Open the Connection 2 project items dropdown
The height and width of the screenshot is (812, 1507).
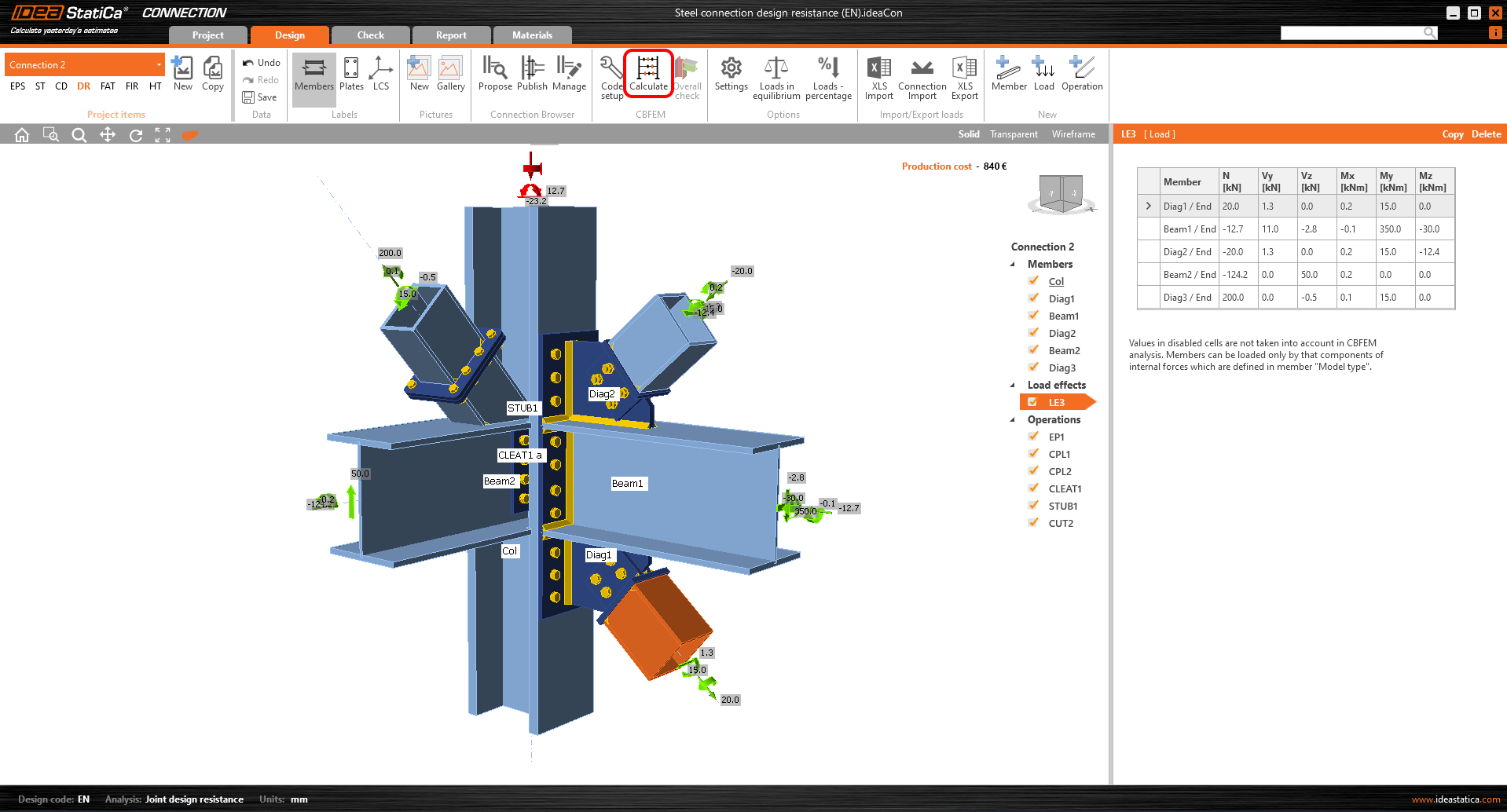pyautogui.click(x=159, y=64)
